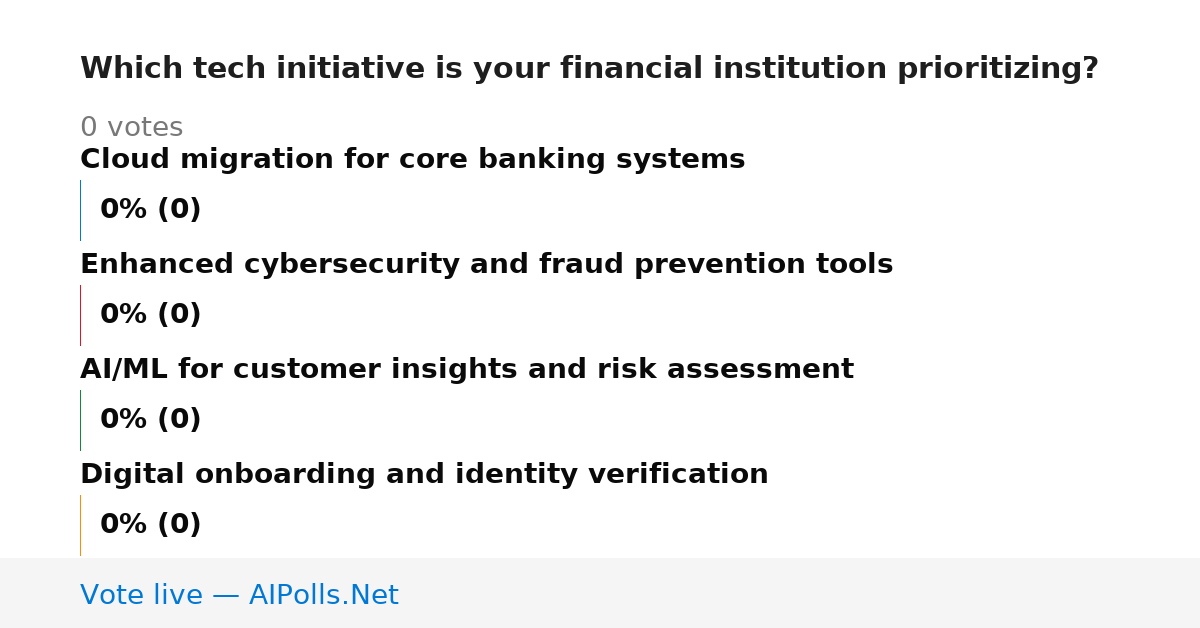
Task: Click the poll question heading about tech initiative
Action: coord(589,69)
